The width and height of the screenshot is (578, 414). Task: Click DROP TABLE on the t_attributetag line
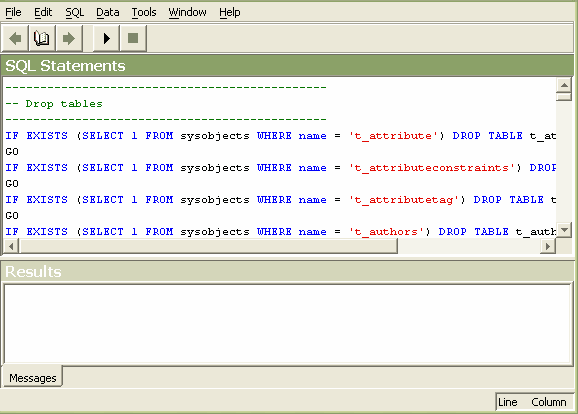pyautogui.click(x=509, y=200)
